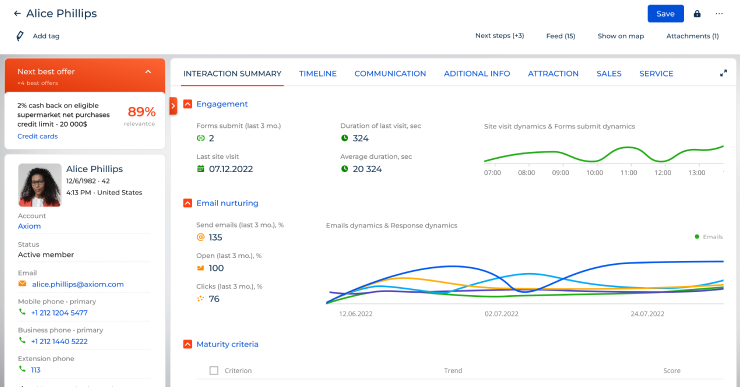Collapse the Next best offer panel
The width and height of the screenshot is (740, 387).
(x=148, y=72)
